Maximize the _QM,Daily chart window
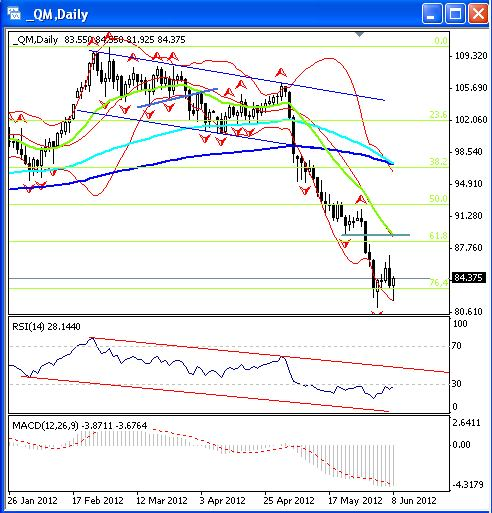Screen dimensions: 492x513 (x=455, y=14)
